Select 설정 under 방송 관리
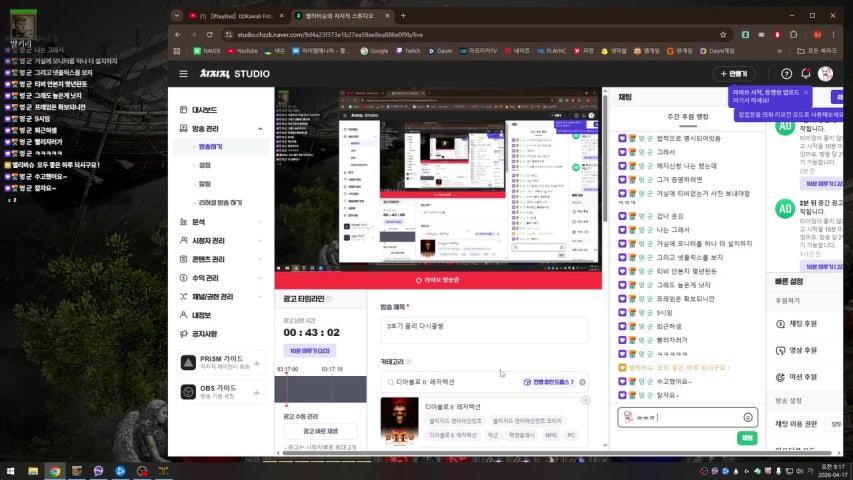 tap(205, 165)
